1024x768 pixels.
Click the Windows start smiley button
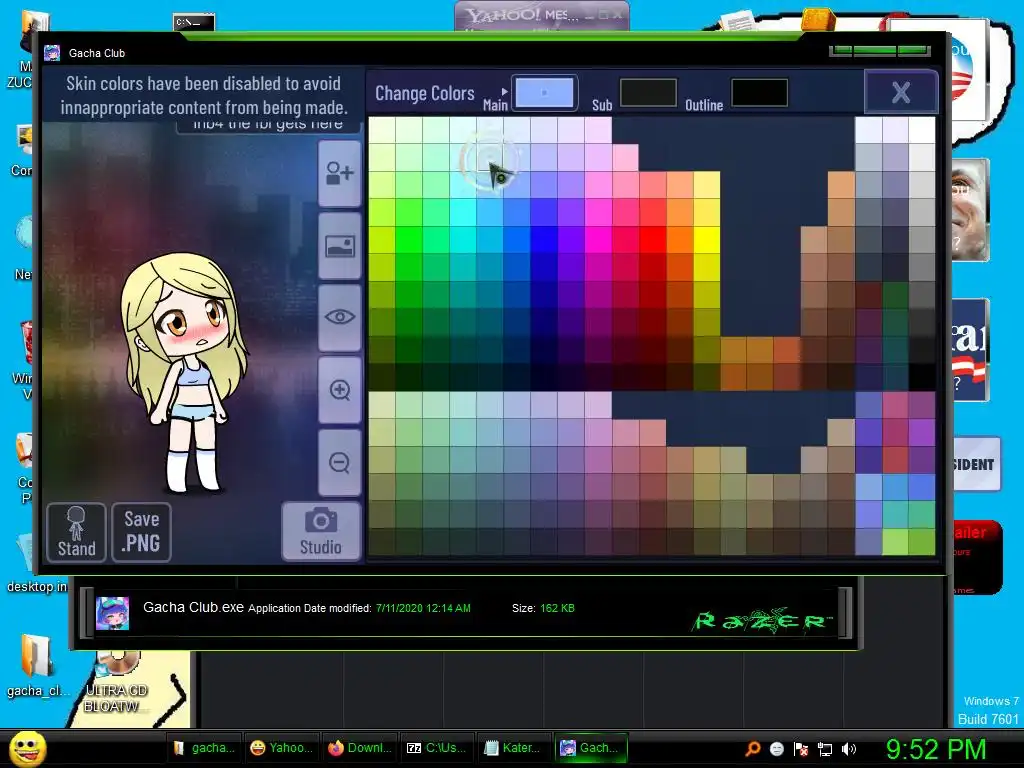pyautogui.click(x=28, y=748)
